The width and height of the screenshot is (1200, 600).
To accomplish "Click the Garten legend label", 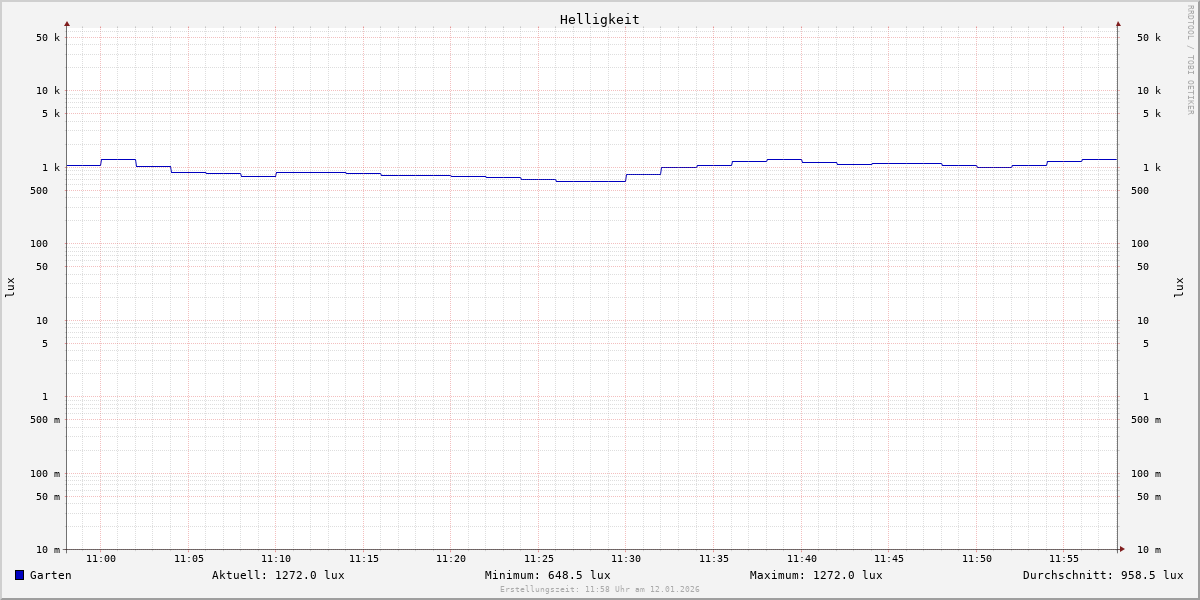I will 50,575.
